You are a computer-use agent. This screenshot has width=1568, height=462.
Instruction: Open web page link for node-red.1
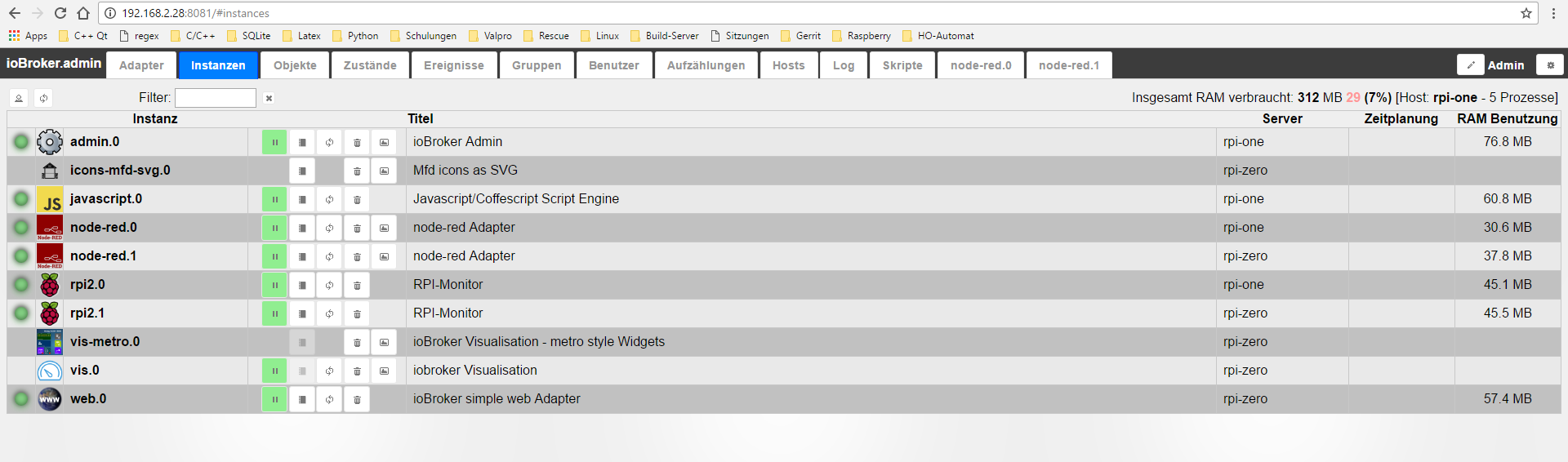click(x=384, y=256)
